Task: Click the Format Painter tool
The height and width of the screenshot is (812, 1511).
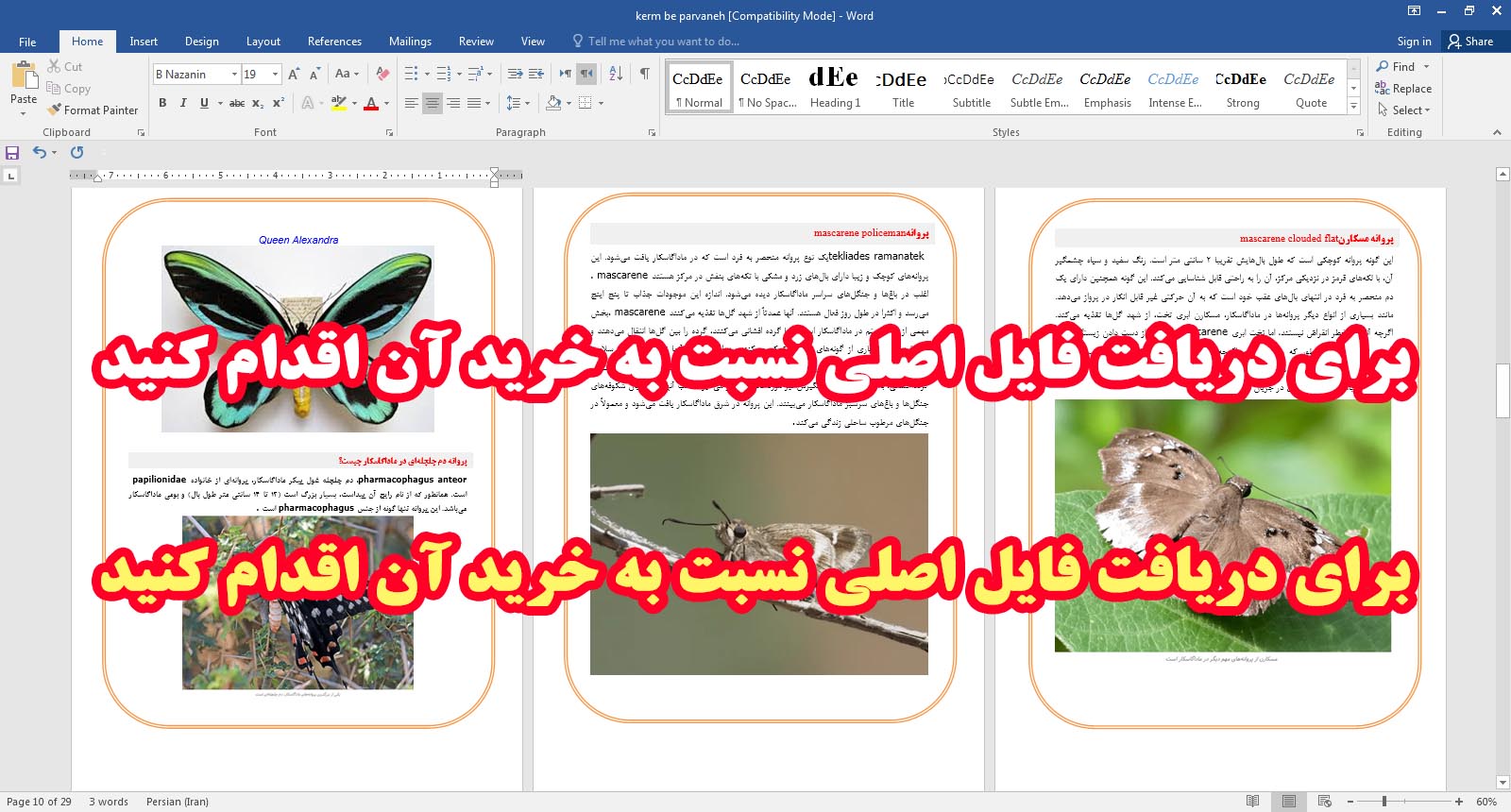Action: point(93,110)
